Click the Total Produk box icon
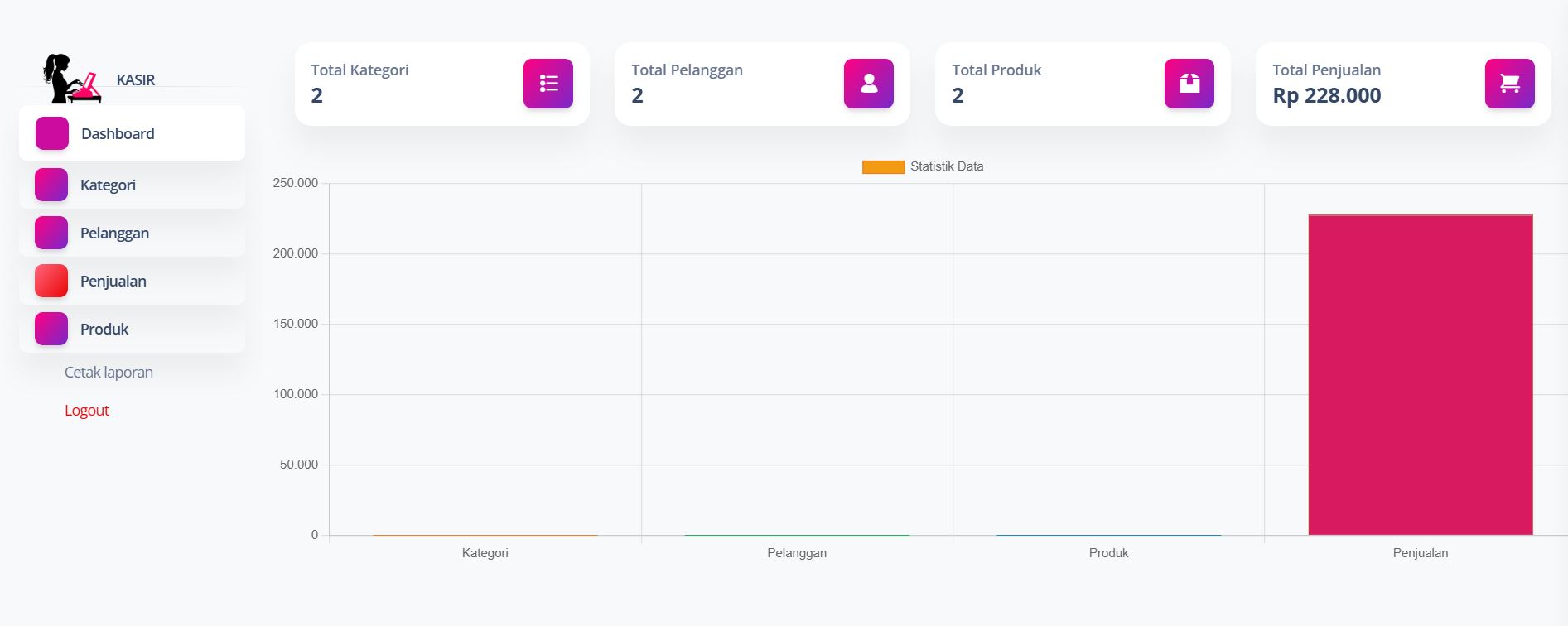The width and height of the screenshot is (1568, 626). [1189, 84]
